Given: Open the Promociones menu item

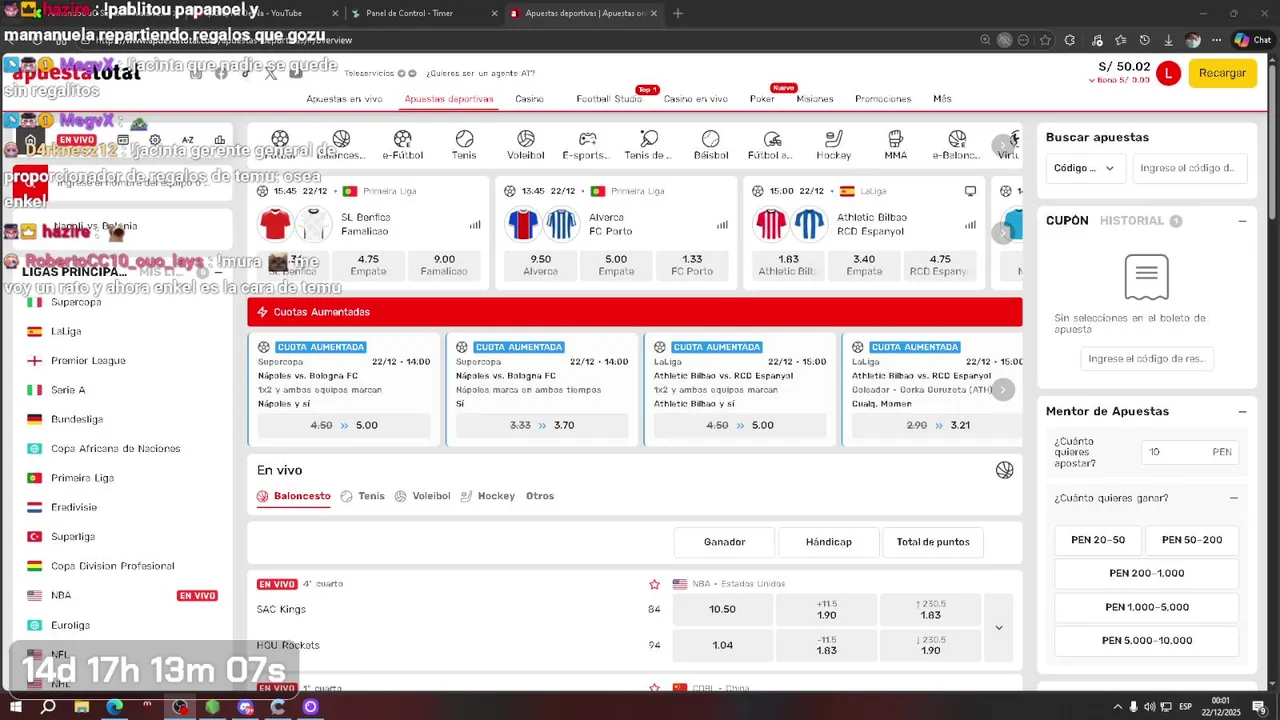Looking at the screenshot, I should click(x=883, y=99).
